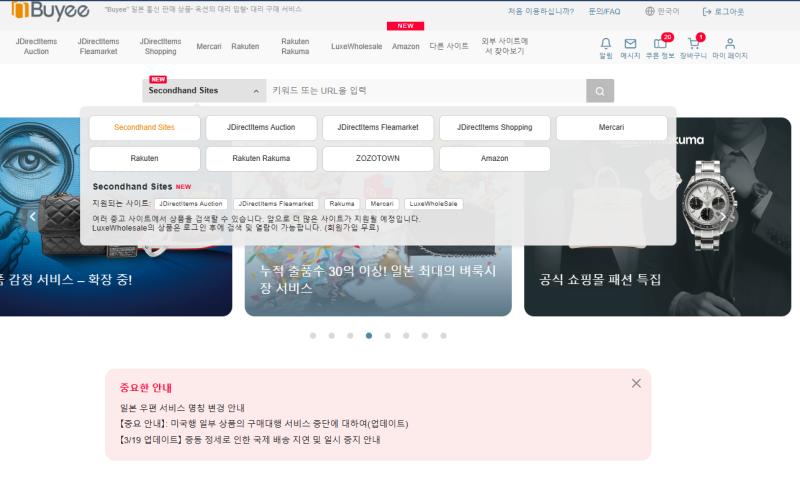The image size is (800, 478).
Task: Open notice about 미국행 일부 상품 구매대행 중단
Action: point(264,424)
